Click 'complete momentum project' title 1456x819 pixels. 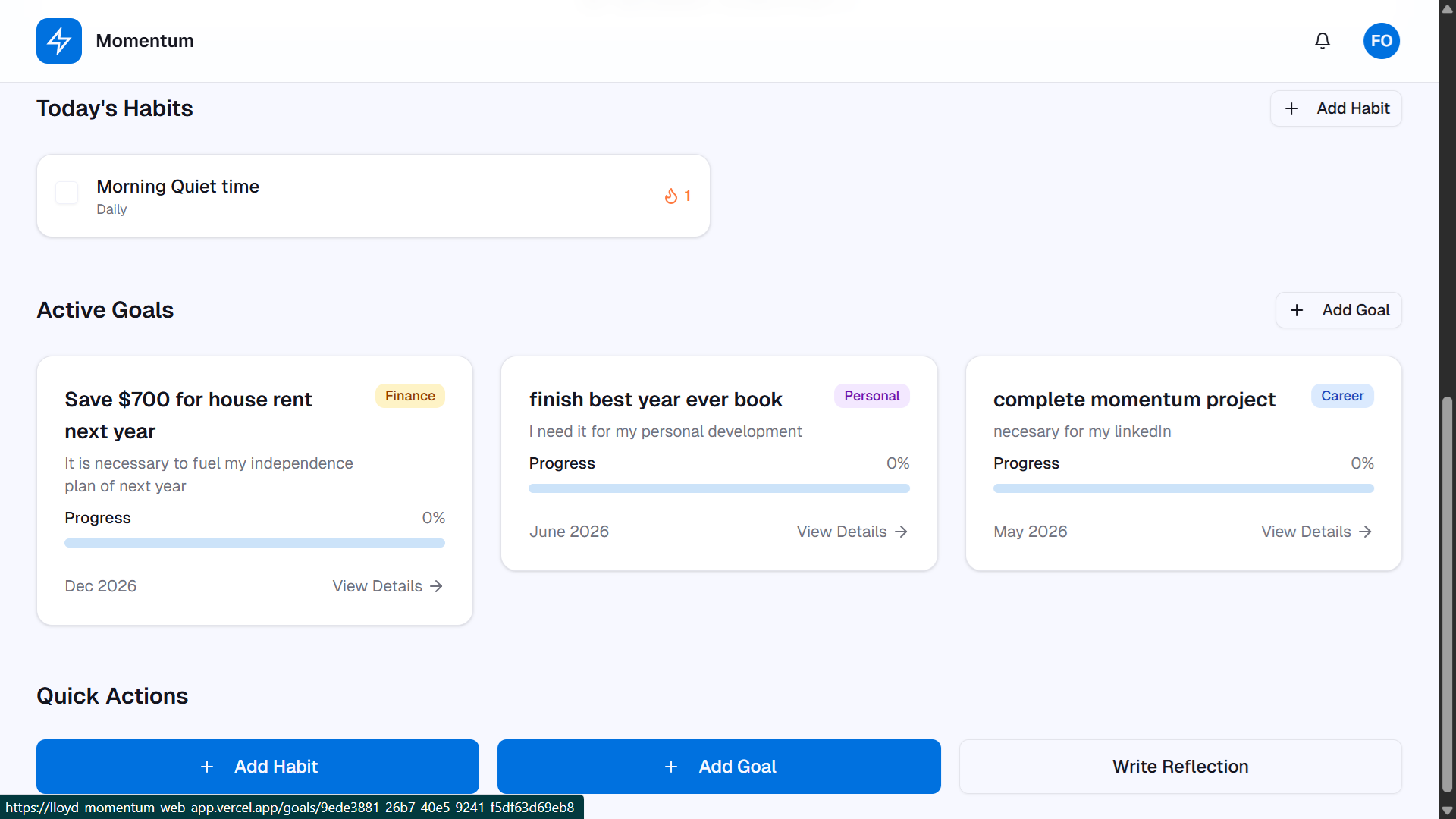[x=1134, y=400]
